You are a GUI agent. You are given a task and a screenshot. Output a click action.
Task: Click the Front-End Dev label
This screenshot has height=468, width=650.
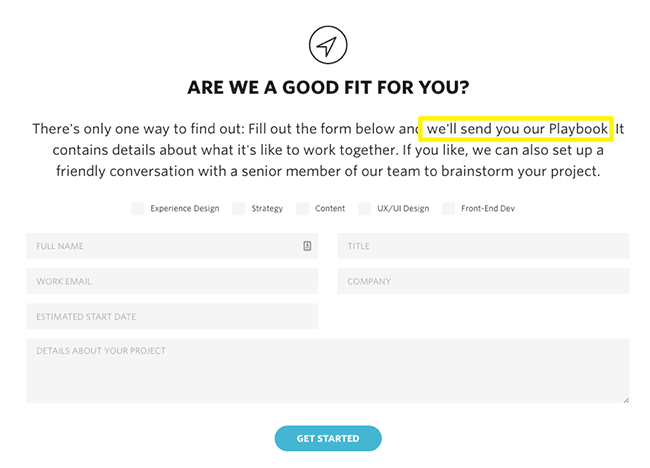click(488, 209)
